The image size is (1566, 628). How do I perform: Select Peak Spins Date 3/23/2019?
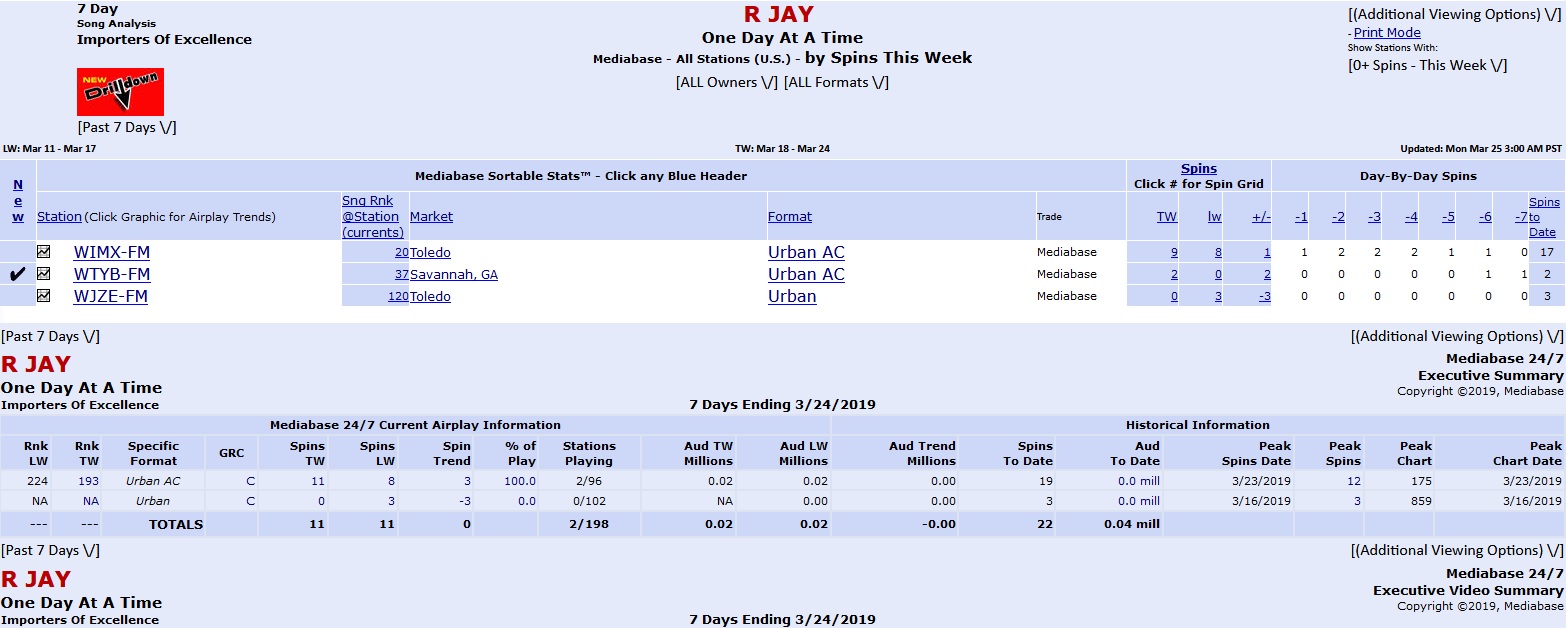[x=1259, y=481]
